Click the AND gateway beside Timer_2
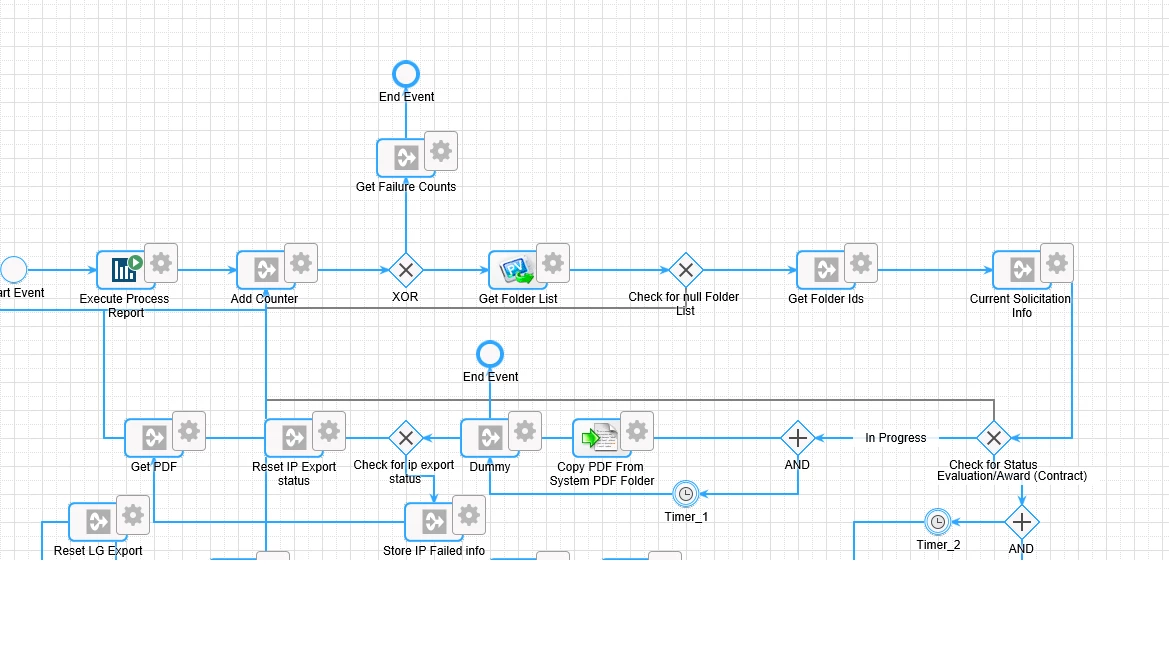The image size is (1169, 648). point(1021,522)
